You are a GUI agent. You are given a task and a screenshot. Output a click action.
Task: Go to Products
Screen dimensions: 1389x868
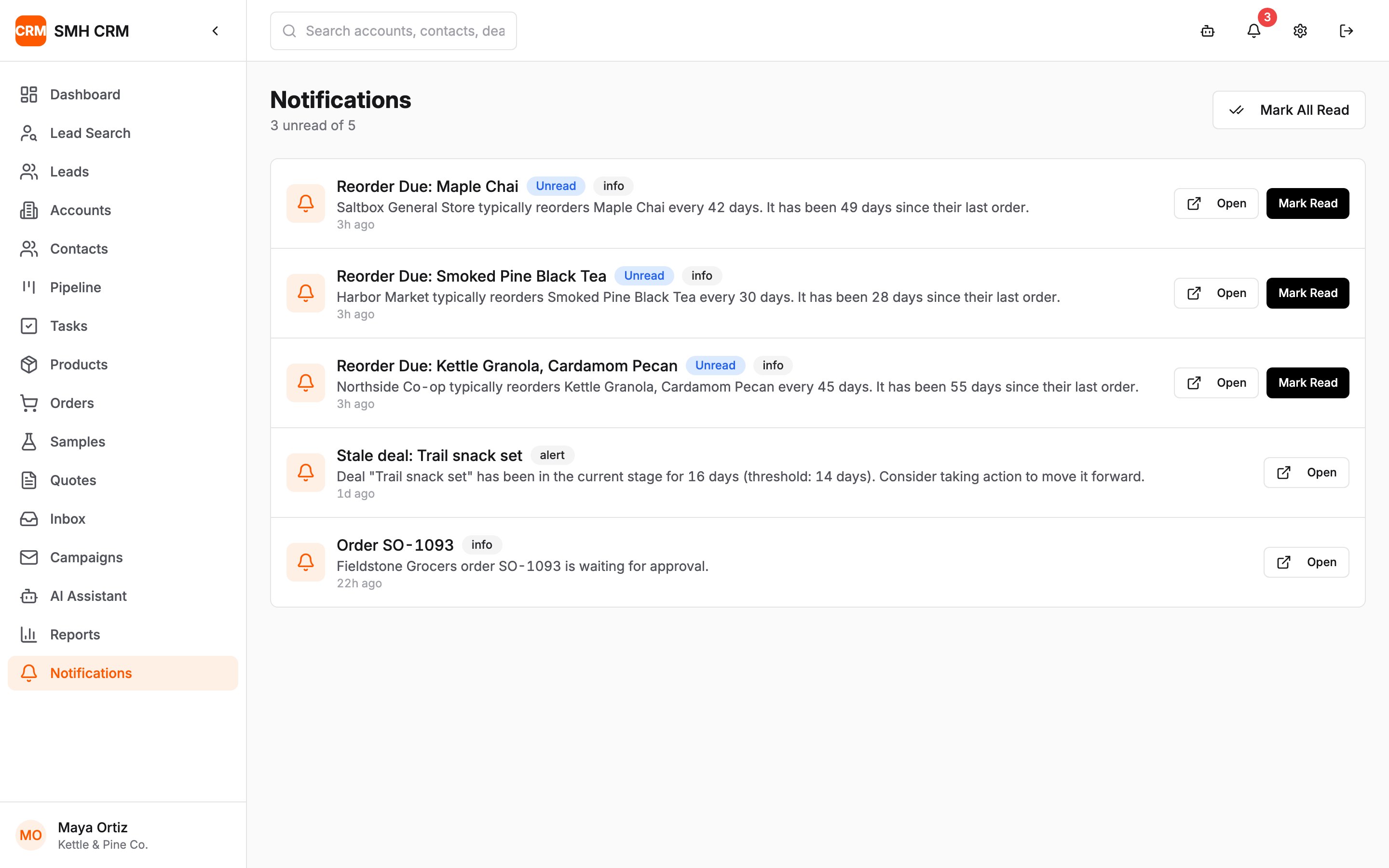pos(123,365)
